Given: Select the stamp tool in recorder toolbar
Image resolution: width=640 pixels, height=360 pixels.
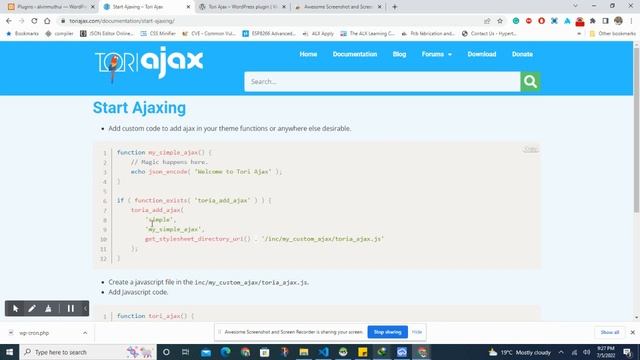Looking at the screenshot, I should coord(48,309).
